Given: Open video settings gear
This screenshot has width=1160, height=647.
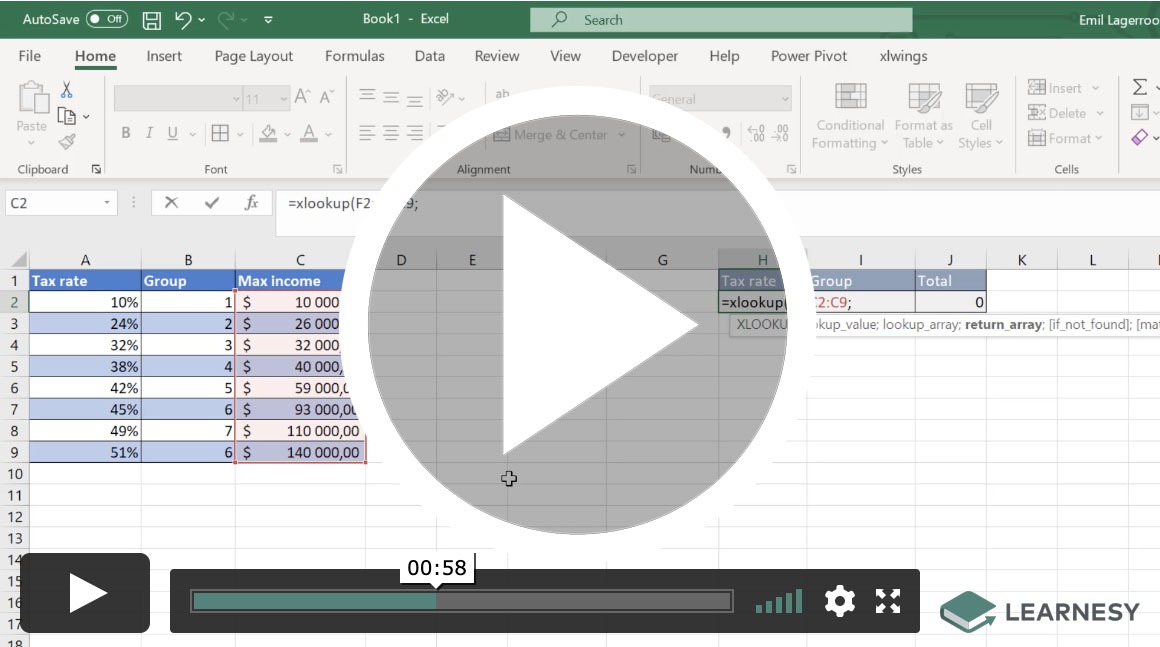Looking at the screenshot, I should click(x=839, y=601).
